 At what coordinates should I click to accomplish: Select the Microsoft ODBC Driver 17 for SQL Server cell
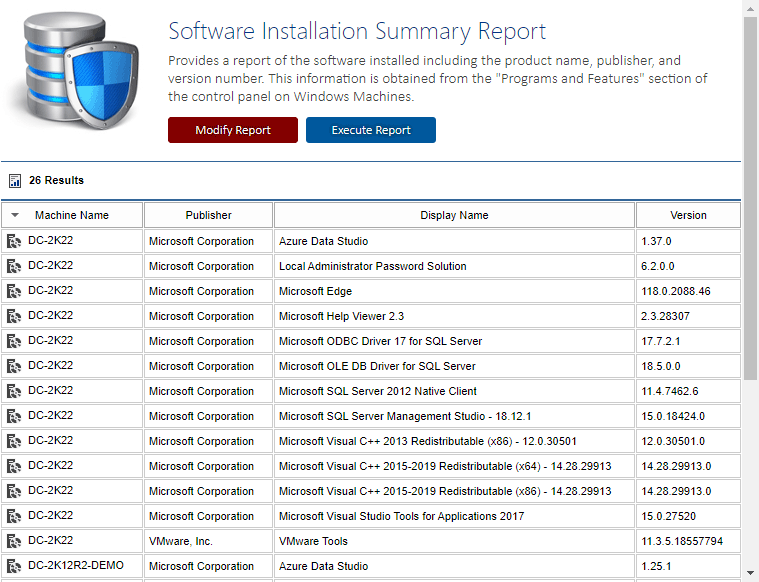click(x=454, y=341)
